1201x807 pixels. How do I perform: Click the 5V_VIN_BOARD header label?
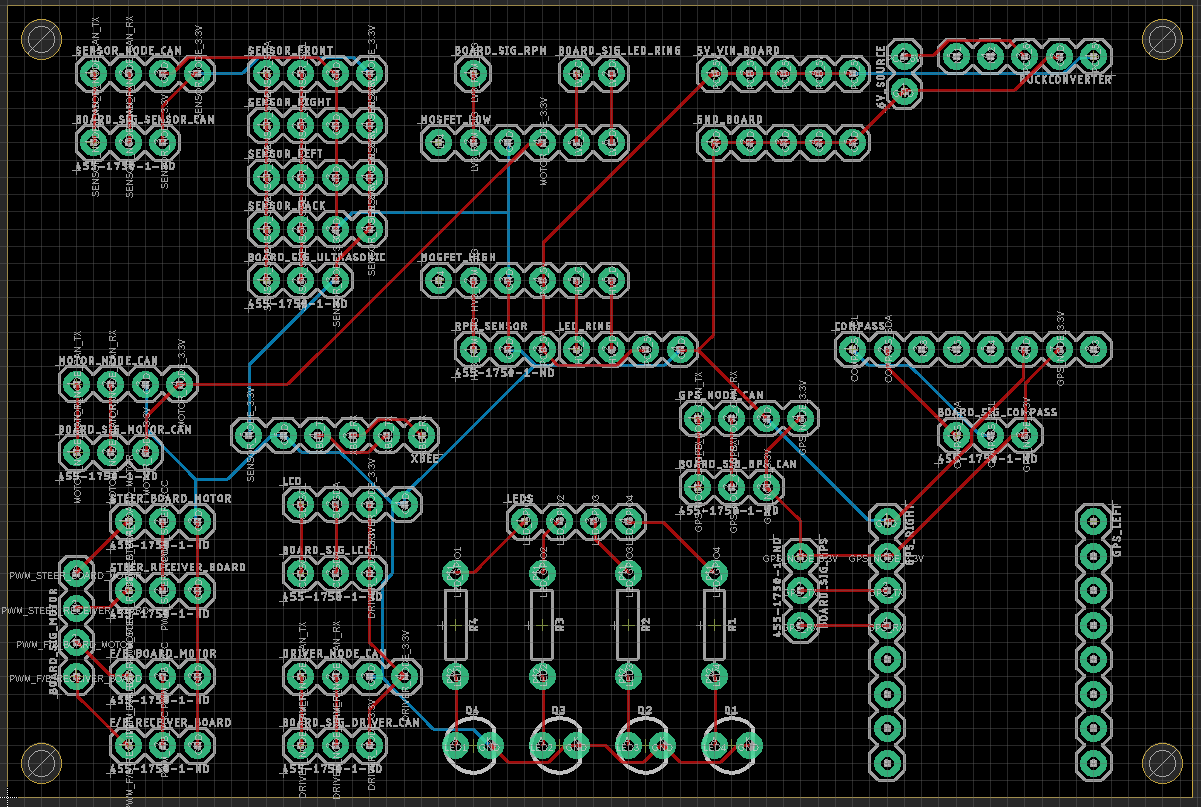pos(738,50)
